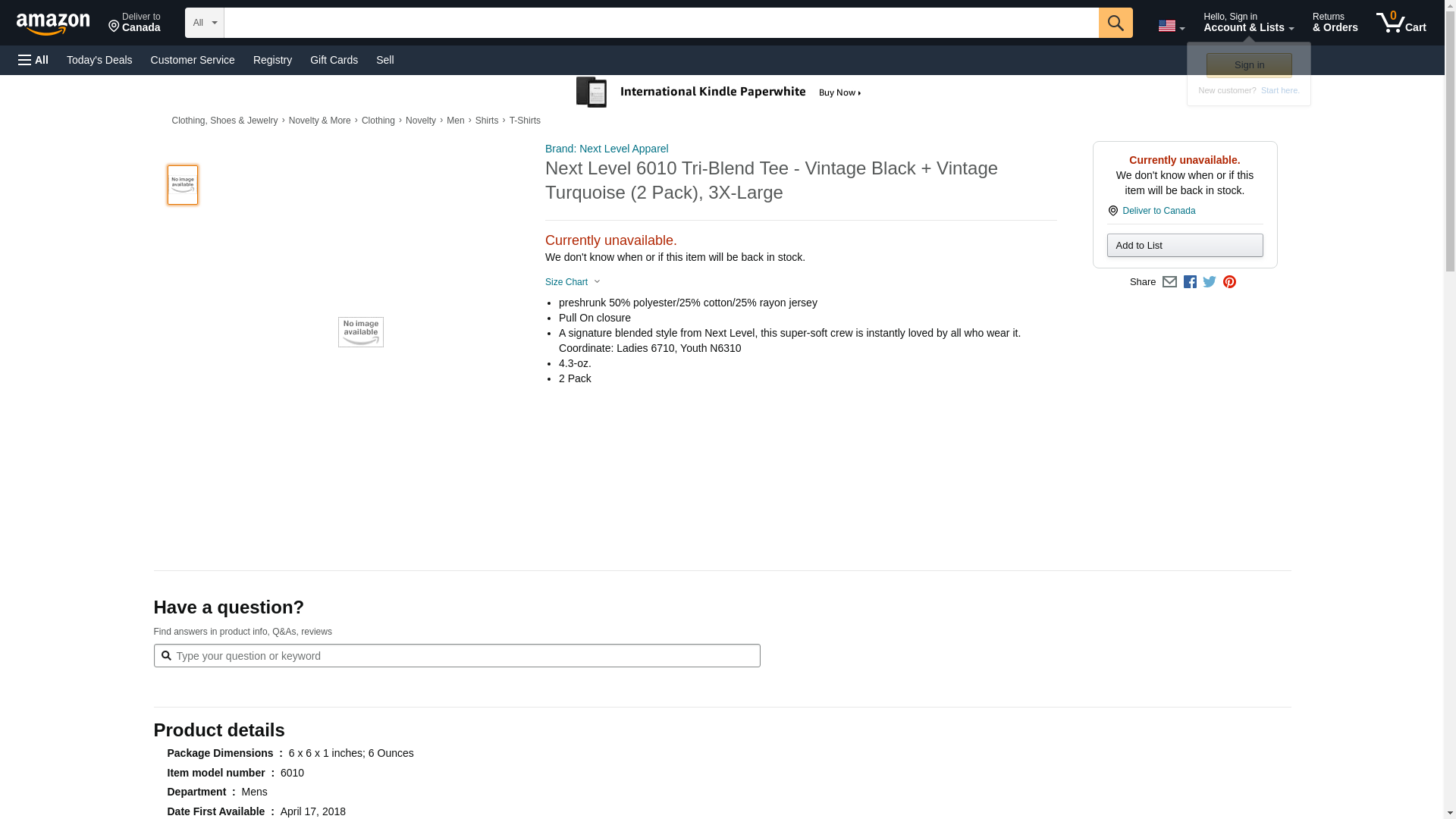The width and height of the screenshot is (1456, 819).
Task: Expand the search category All dropdown
Action: (x=204, y=23)
